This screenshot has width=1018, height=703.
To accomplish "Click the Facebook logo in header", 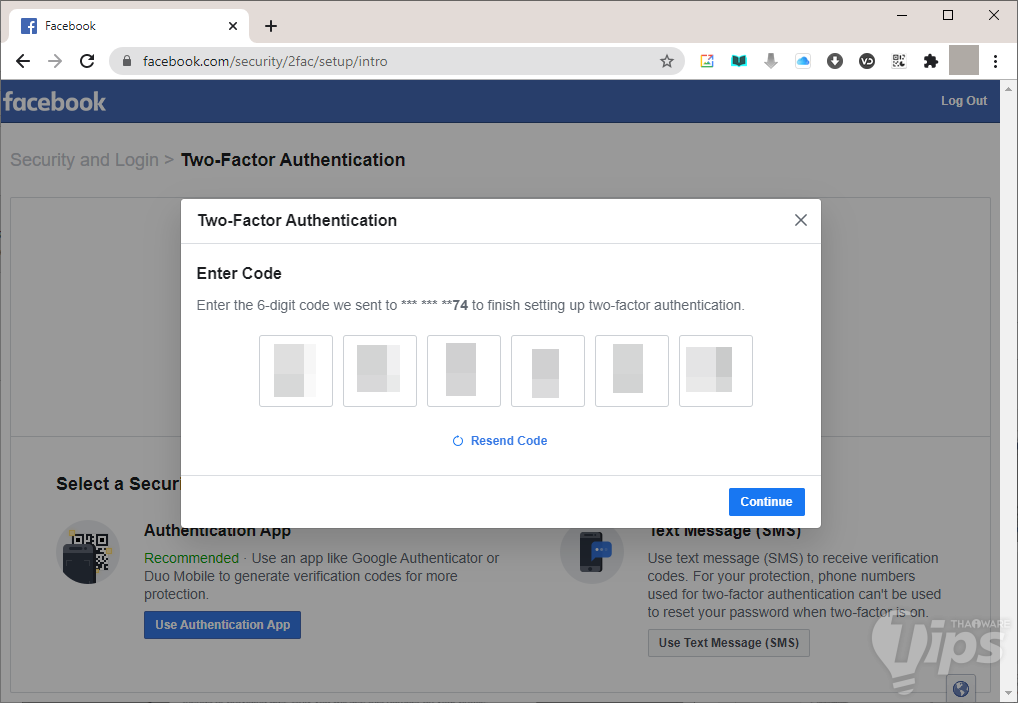I will (54, 101).
